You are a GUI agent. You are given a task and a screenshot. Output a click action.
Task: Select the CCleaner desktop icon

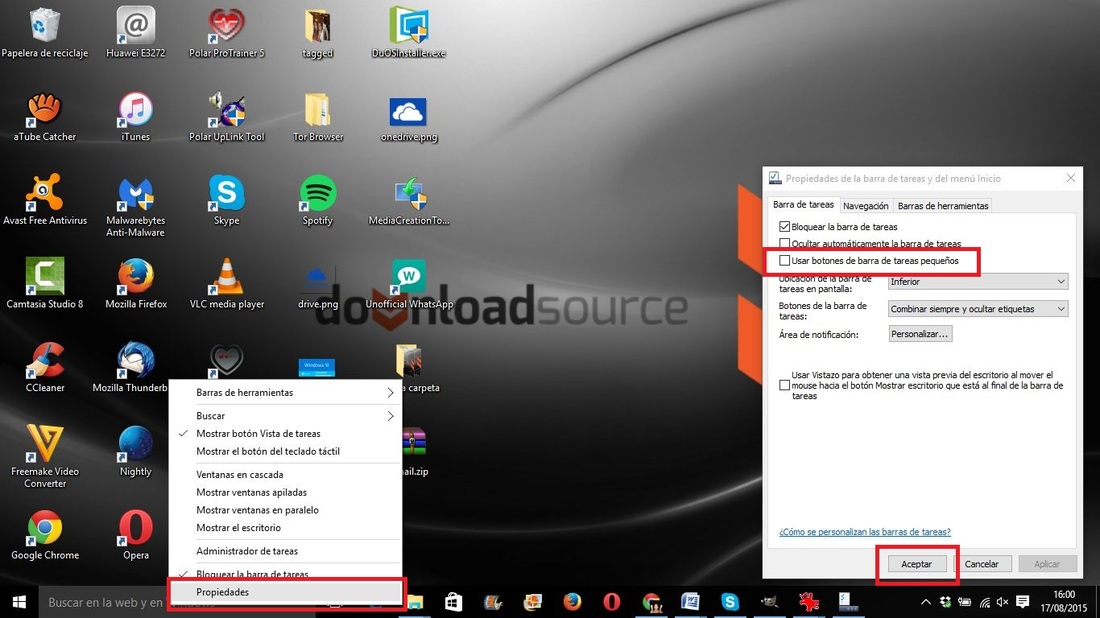pos(45,367)
